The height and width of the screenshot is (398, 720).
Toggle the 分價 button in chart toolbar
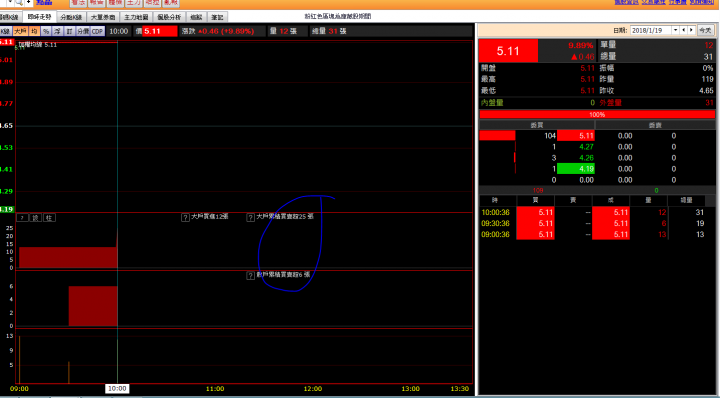click(83, 31)
